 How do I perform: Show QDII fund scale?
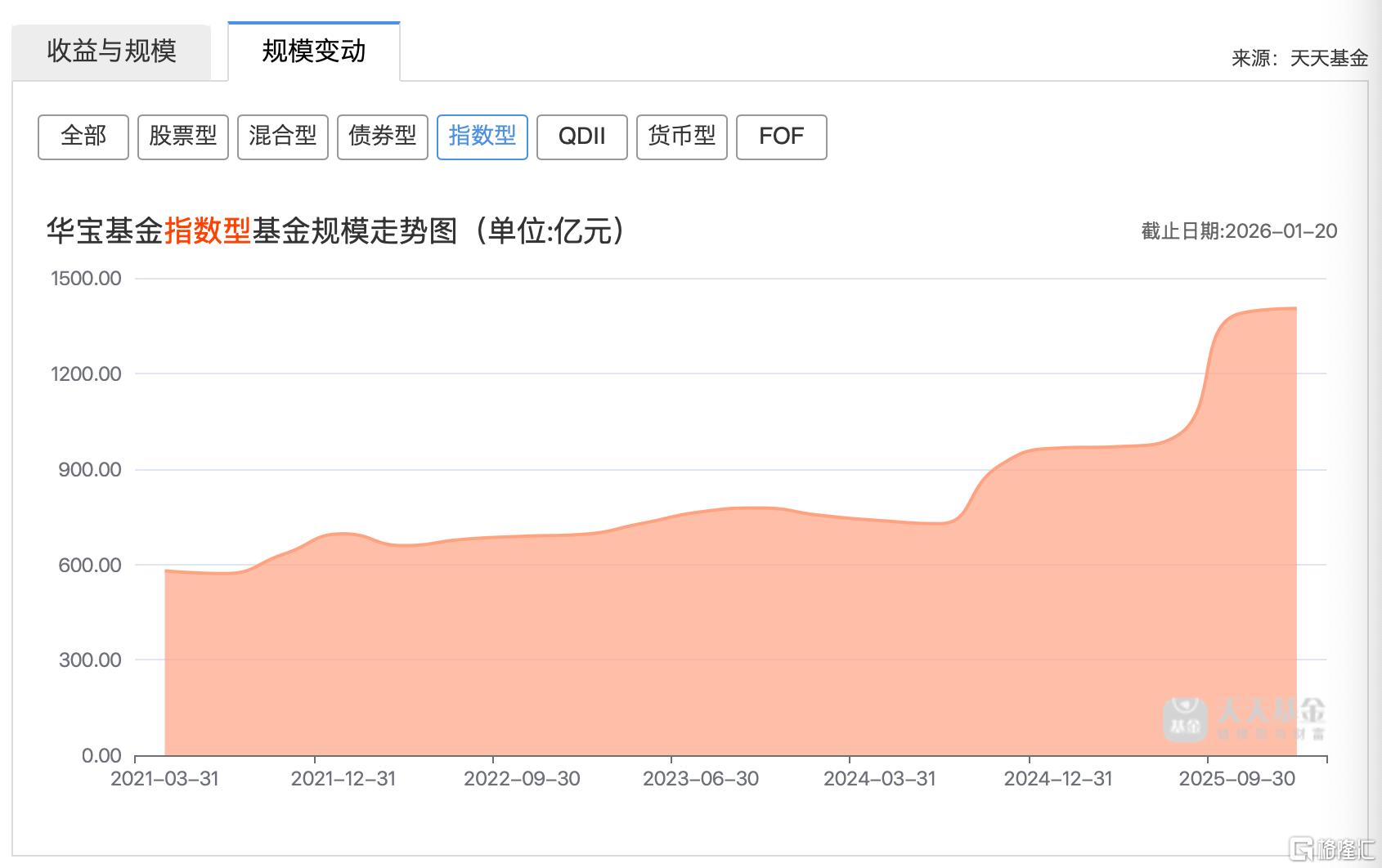pos(582,136)
